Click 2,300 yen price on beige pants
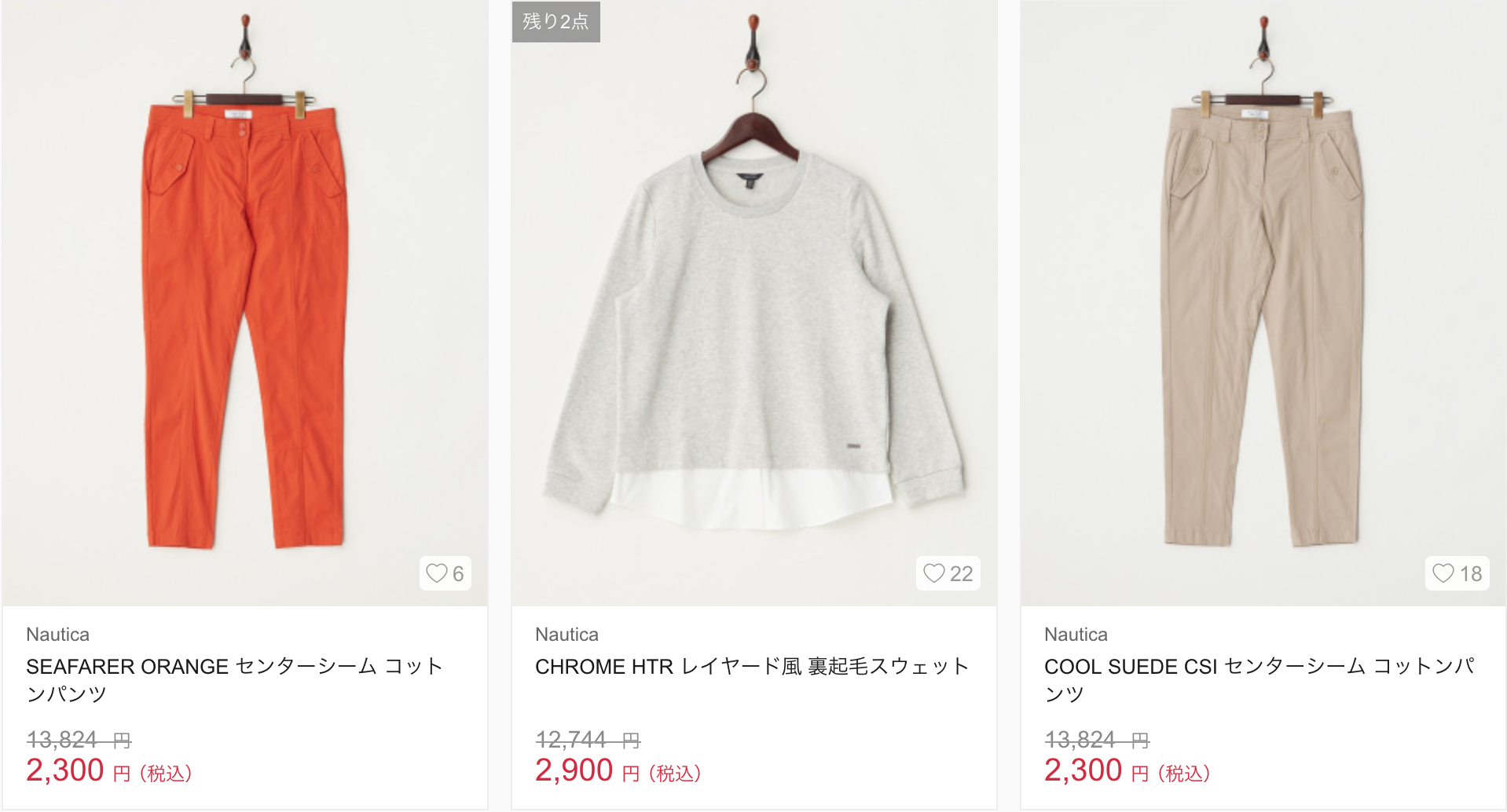This screenshot has height=812, width=1507. [x=1083, y=770]
